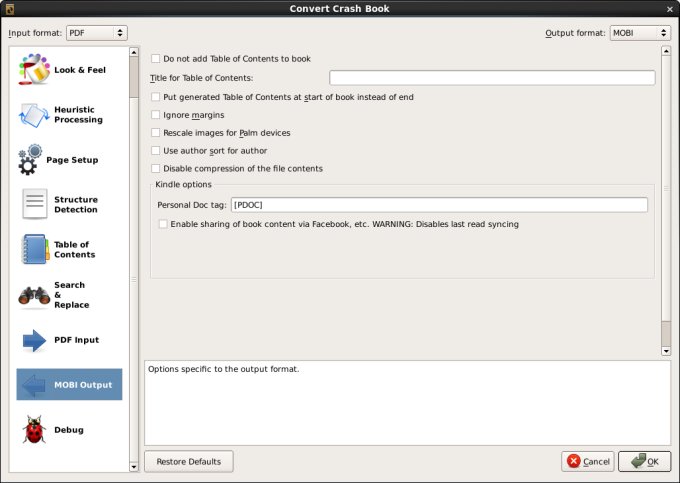680x483 pixels.
Task: Click the Restore Defaults button
Action: [x=189, y=462]
